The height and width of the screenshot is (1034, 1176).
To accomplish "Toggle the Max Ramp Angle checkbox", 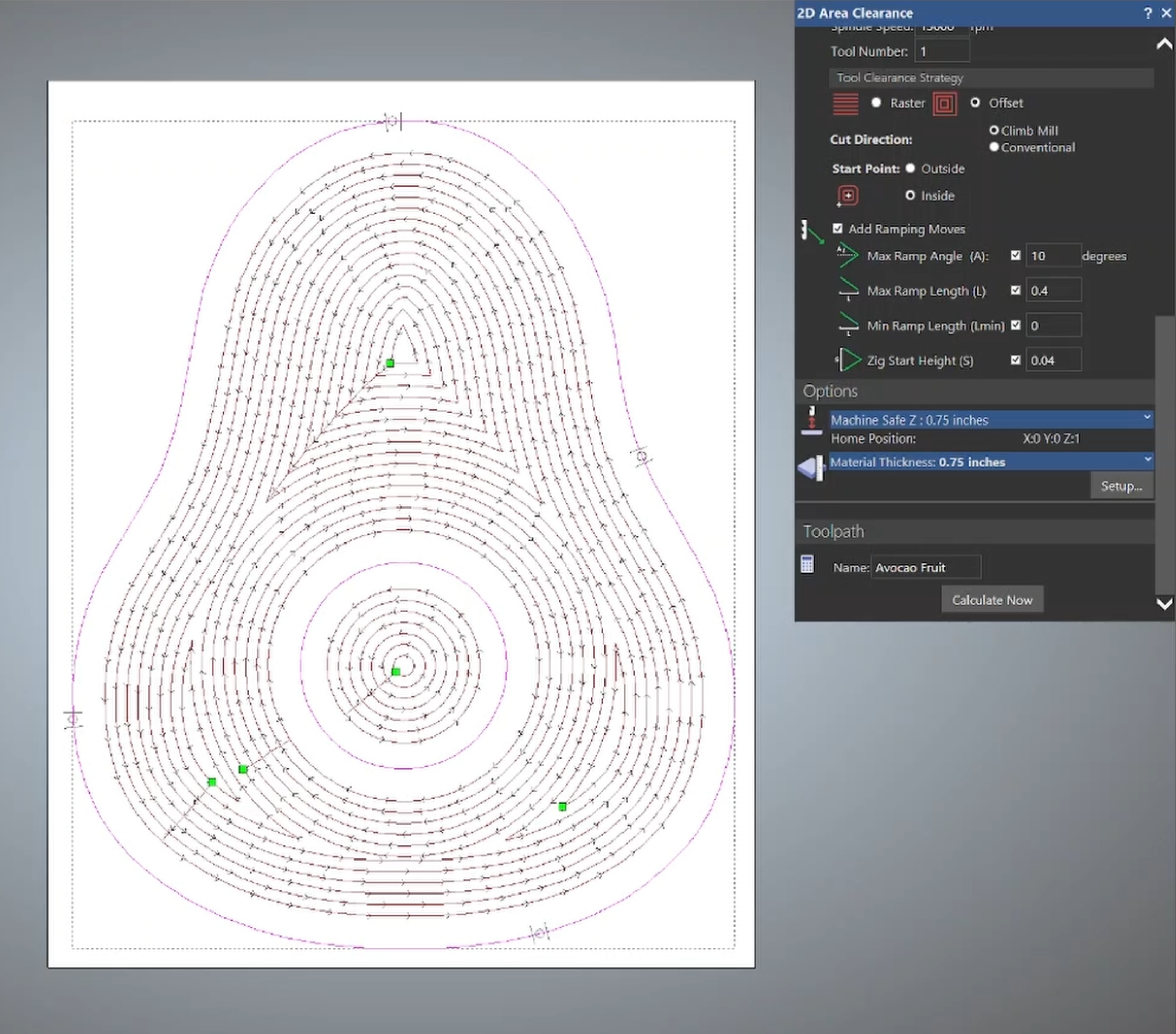I will [x=1015, y=255].
